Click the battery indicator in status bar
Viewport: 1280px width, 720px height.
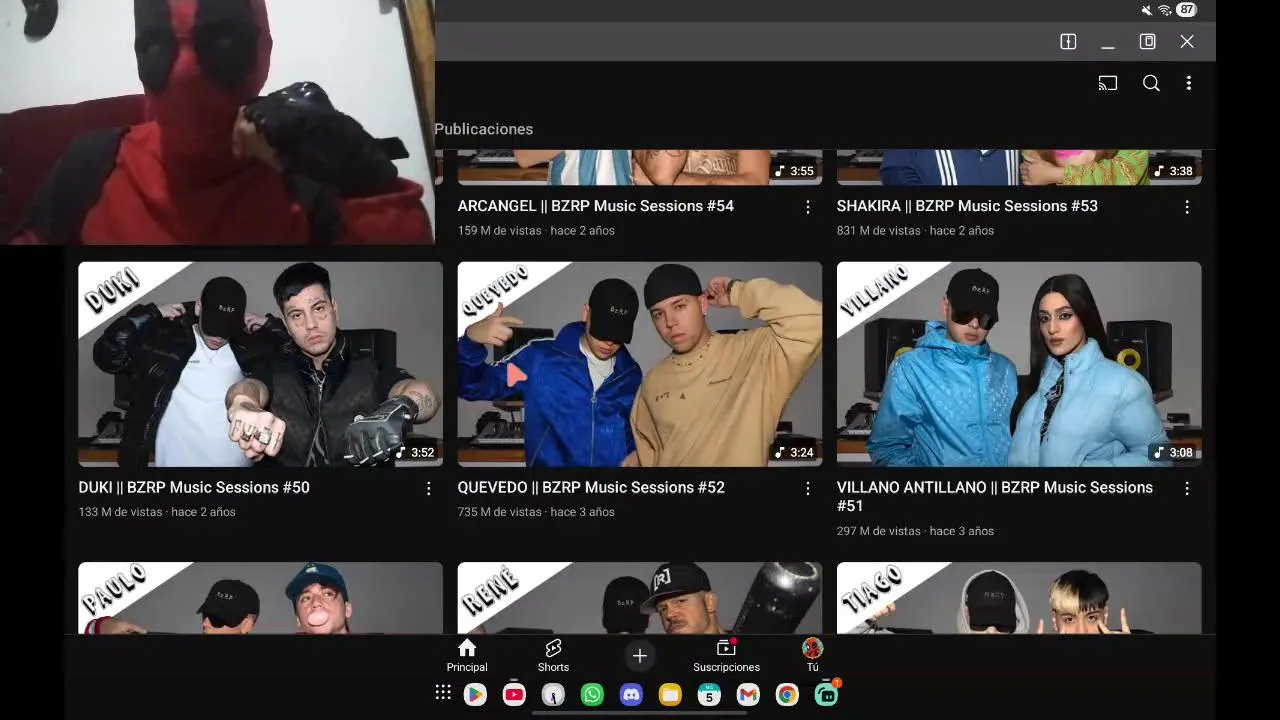click(x=1186, y=10)
